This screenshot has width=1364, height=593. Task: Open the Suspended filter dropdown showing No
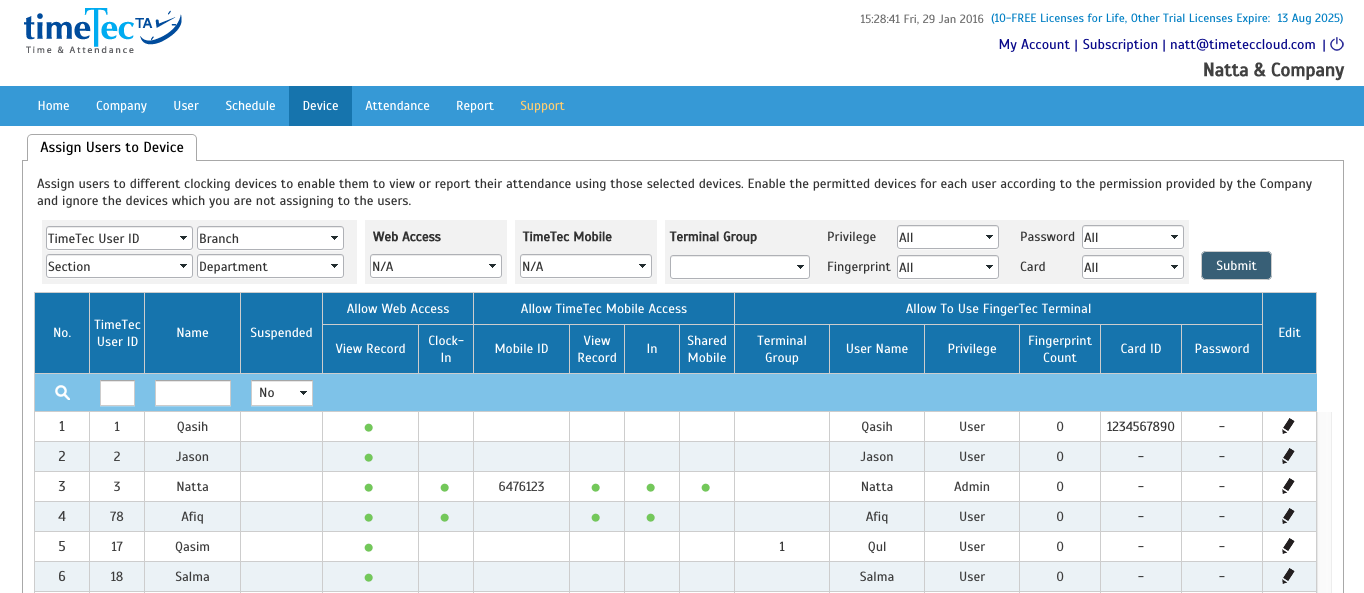282,393
